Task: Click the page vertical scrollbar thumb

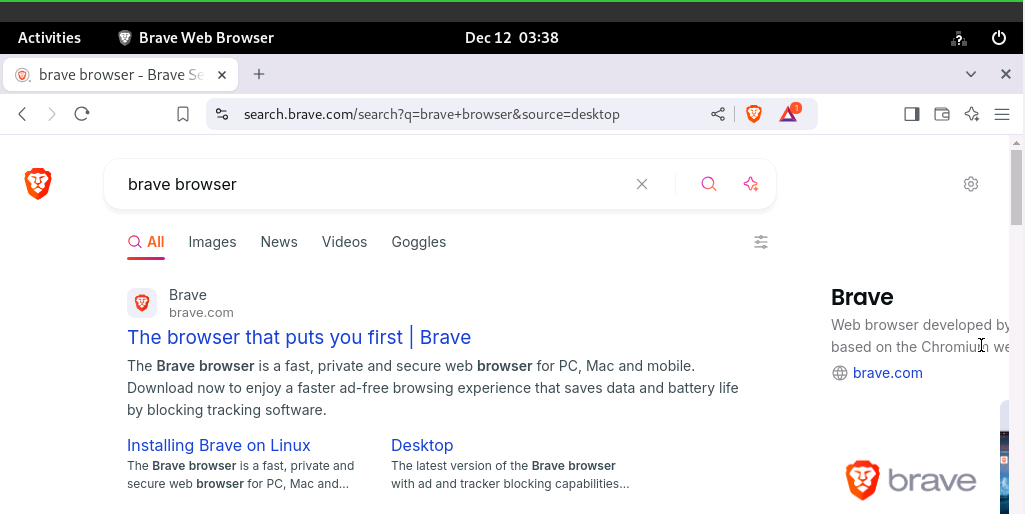Action: (x=1016, y=187)
